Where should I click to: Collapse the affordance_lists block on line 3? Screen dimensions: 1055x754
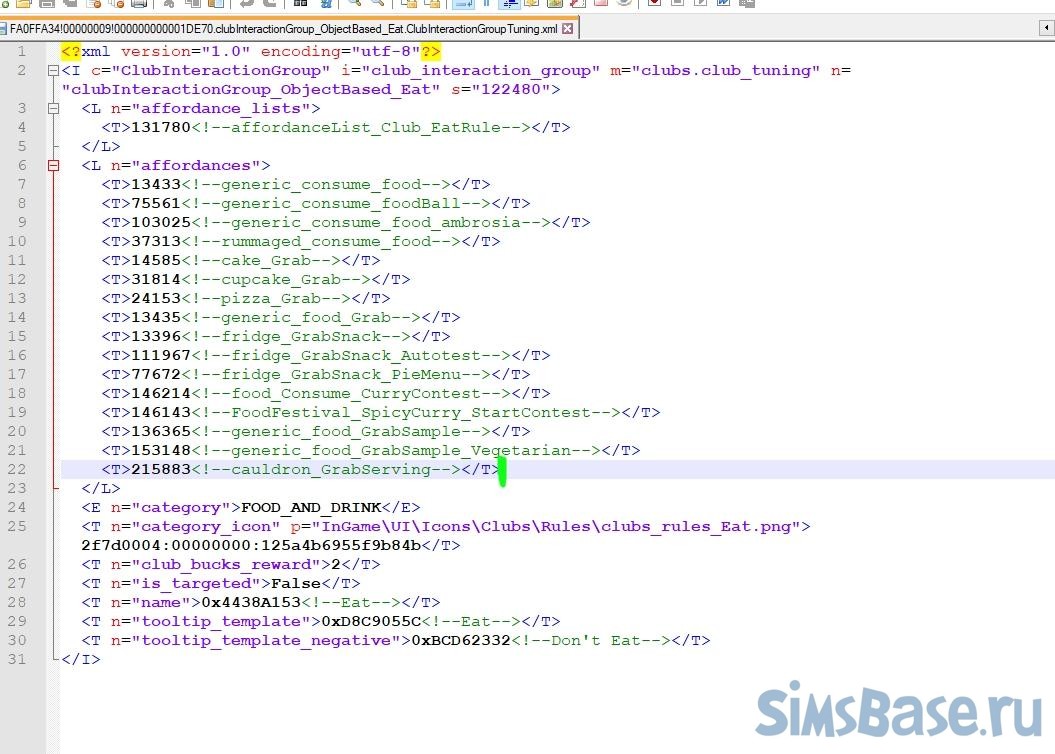point(54,108)
